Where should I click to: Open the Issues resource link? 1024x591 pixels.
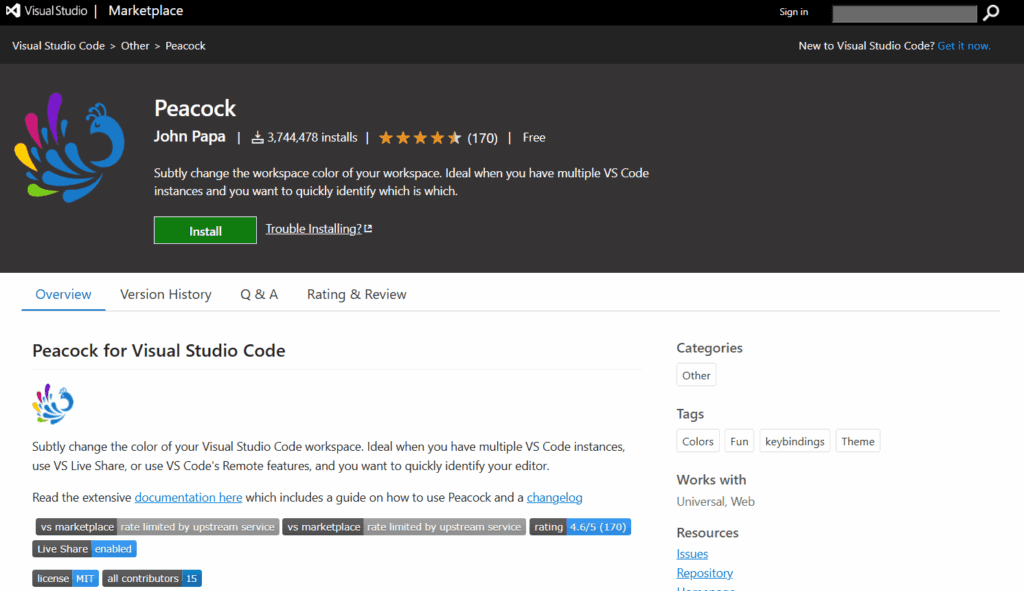tap(692, 554)
